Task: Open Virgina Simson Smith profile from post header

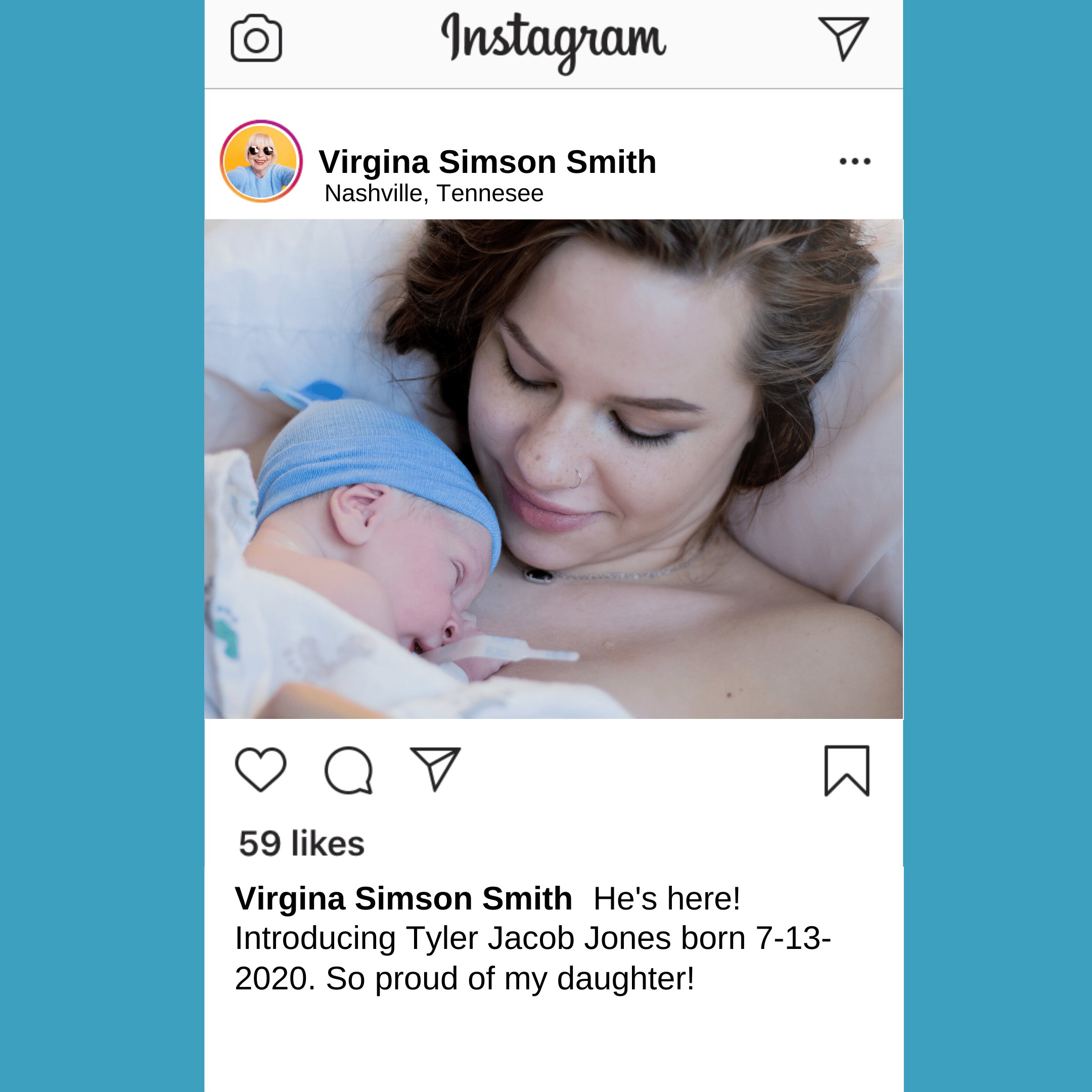Action: pyautogui.click(x=487, y=162)
